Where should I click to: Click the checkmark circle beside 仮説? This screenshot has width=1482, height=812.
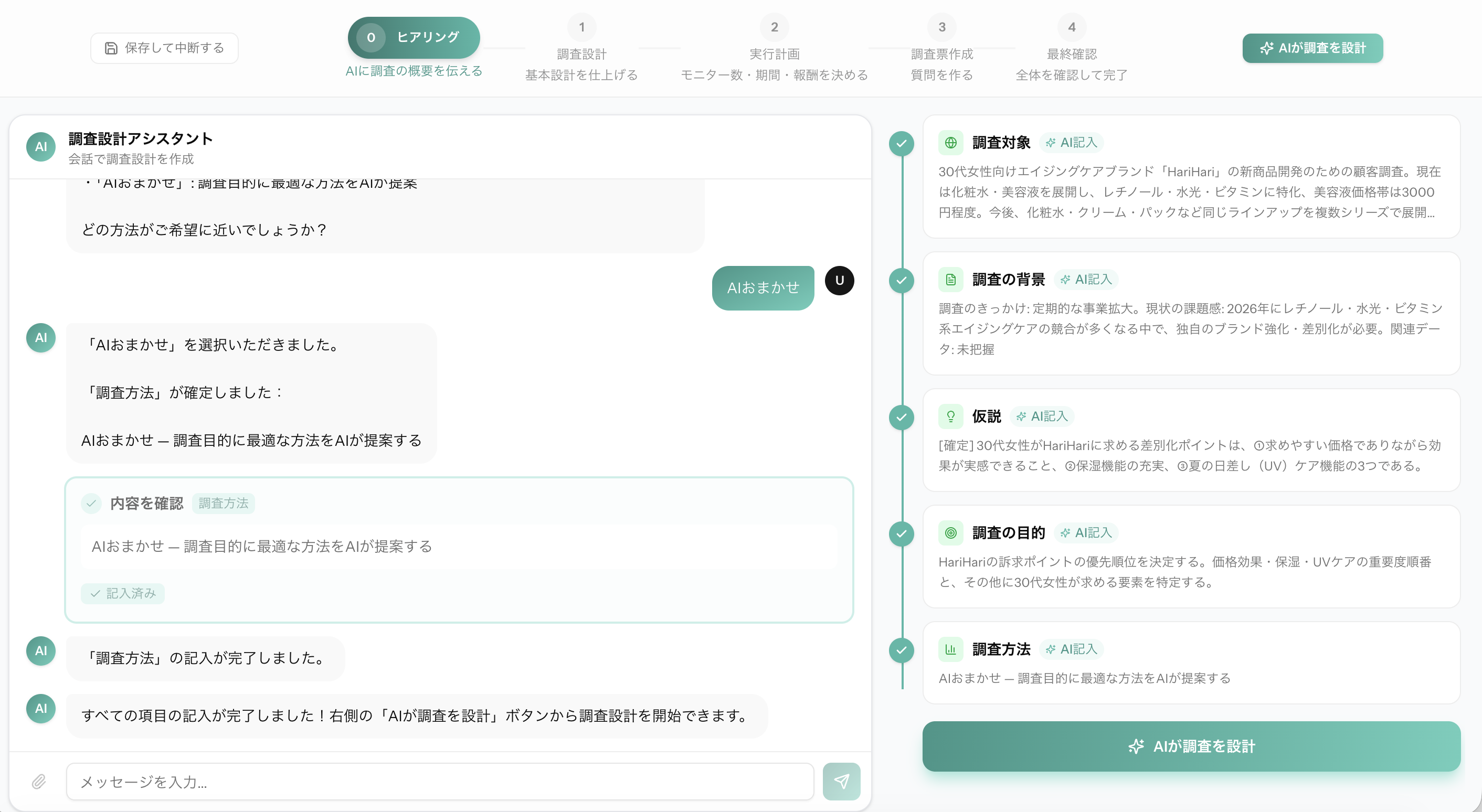tap(902, 417)
